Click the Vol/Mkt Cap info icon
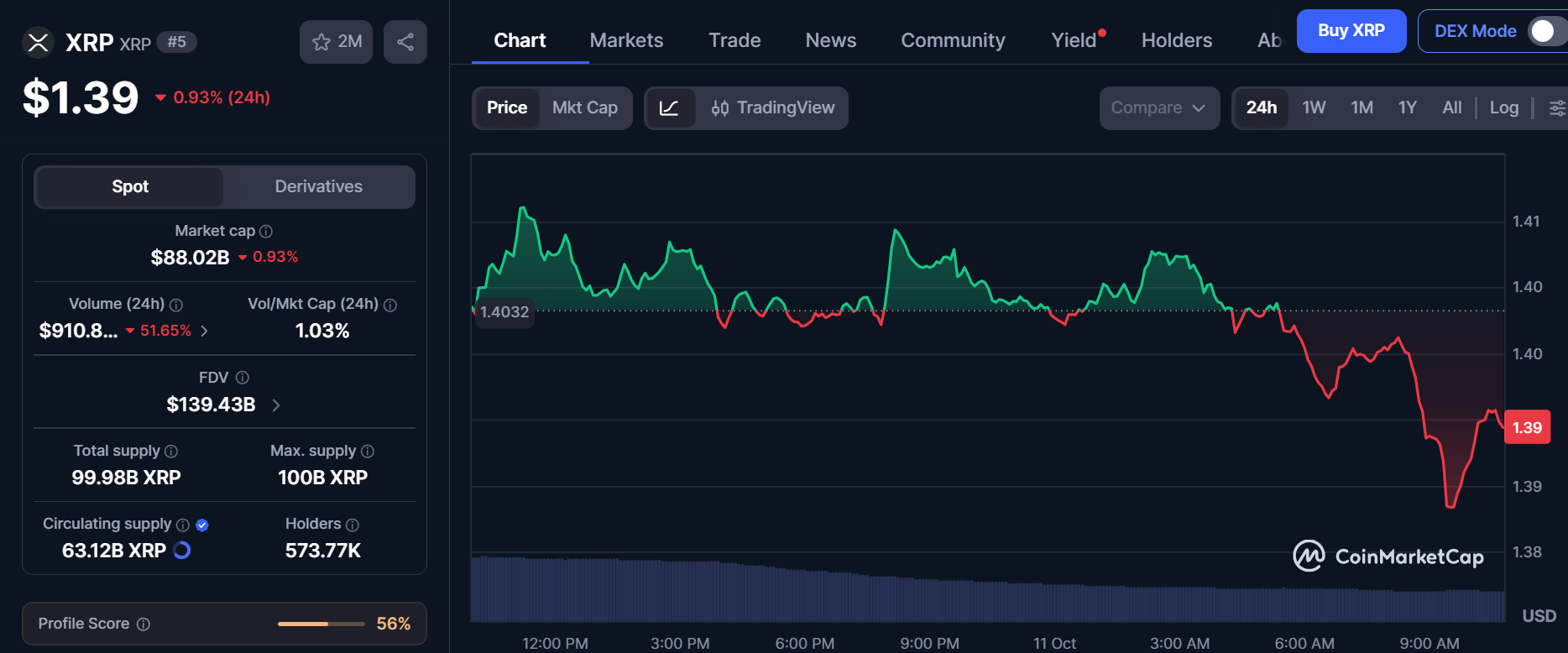Viewport: 1568px width, 653px height. pyautogui.click(x=390, y=305)
